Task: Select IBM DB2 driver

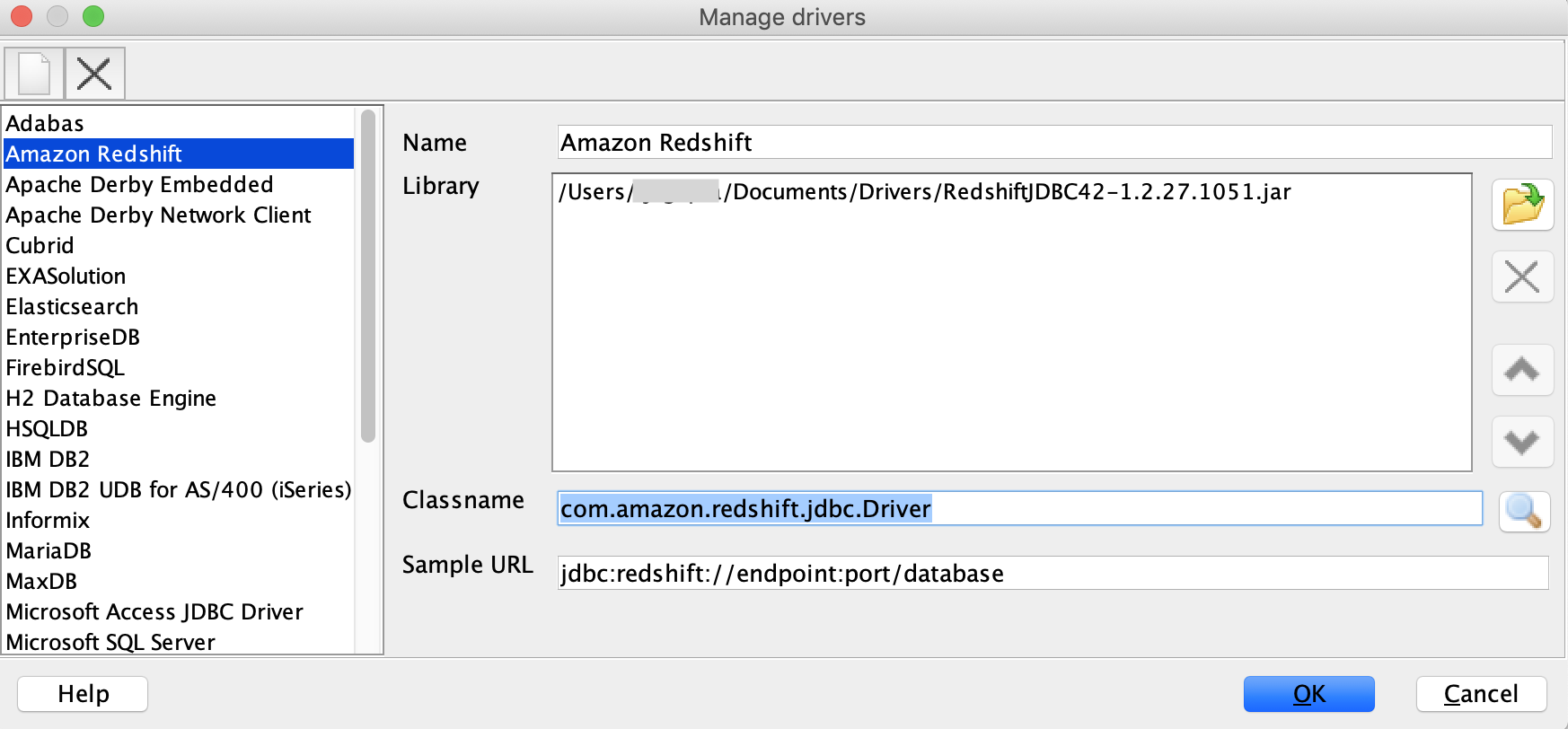Action: 179,459
